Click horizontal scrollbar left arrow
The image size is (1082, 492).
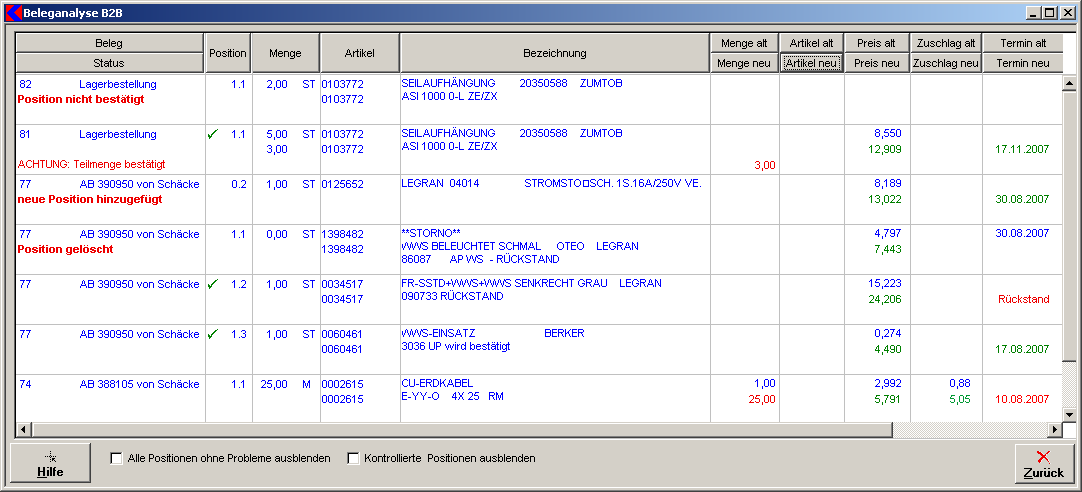pos(23,430)
